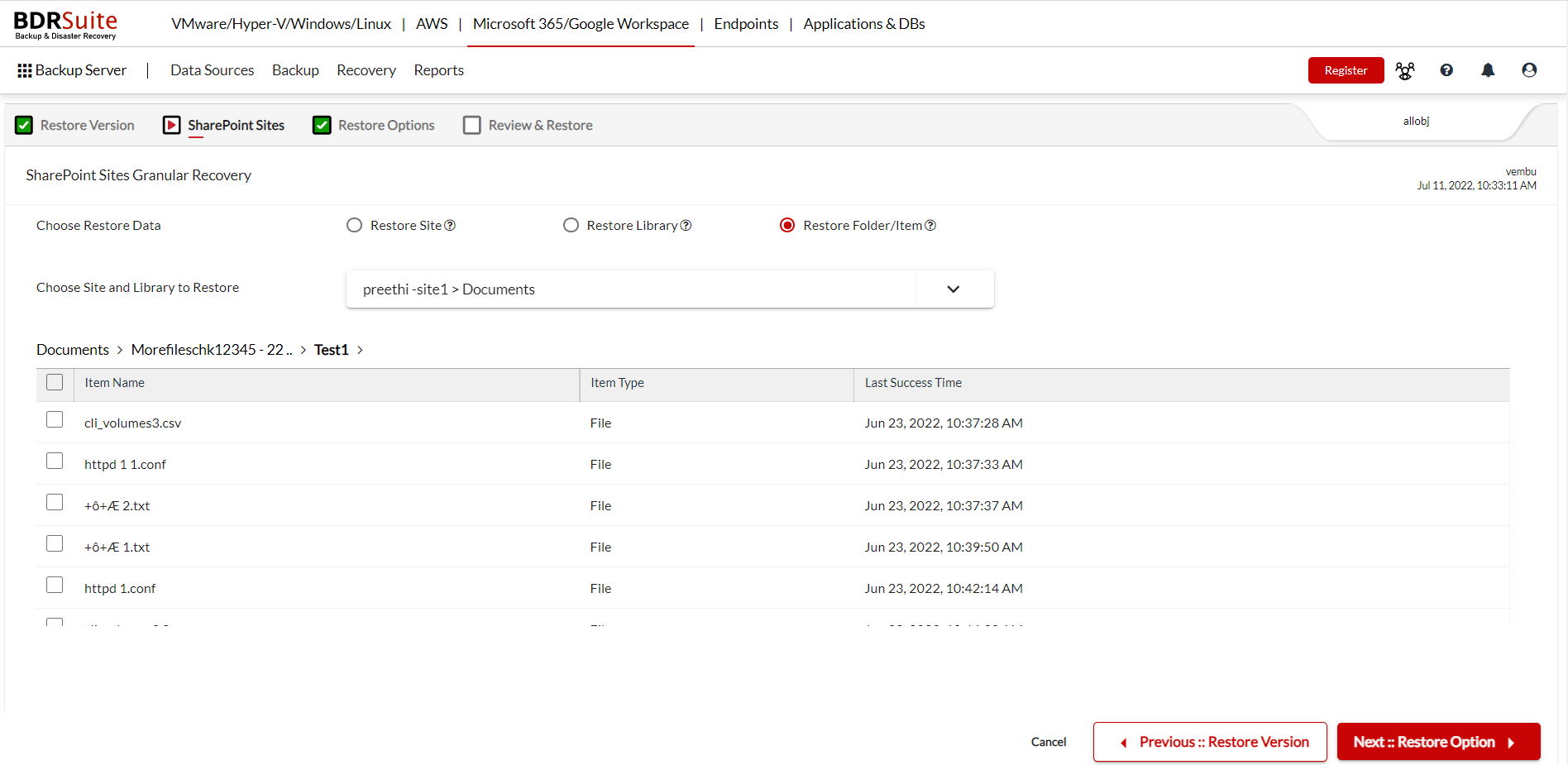1568x765 pixels.
Task: Click the Register button
Action: point(1346,70)
